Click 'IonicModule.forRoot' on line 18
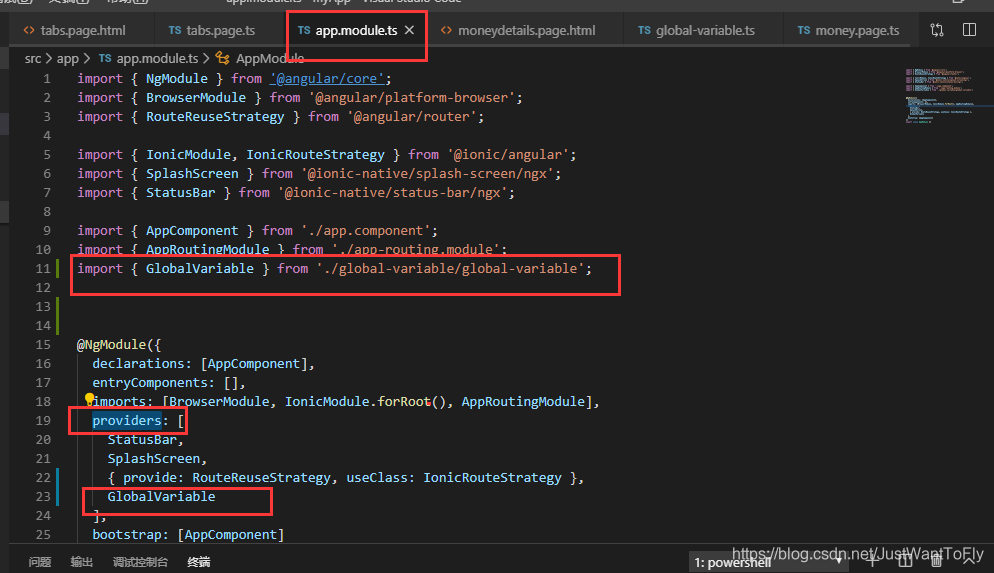Viewport: 994px width, 573px height. click(x=358, y=402)
